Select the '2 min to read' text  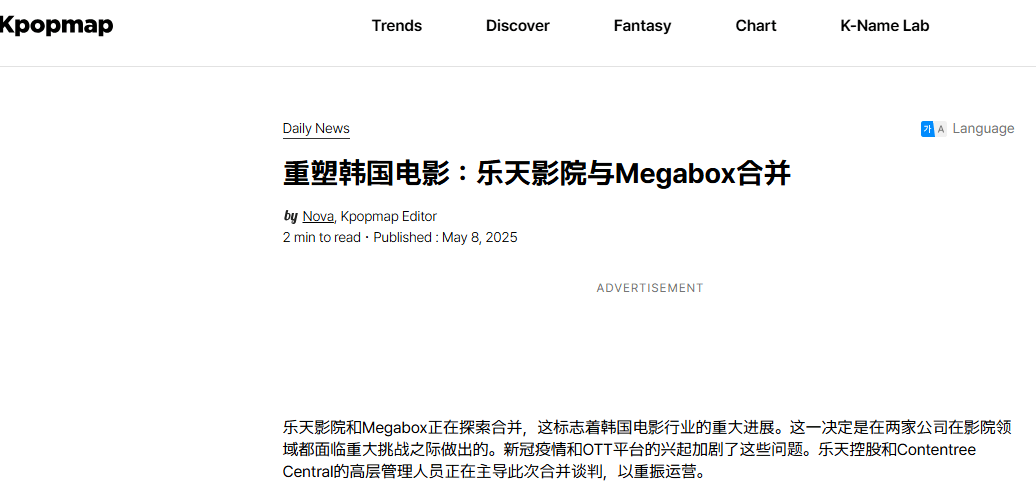(322, 237)
